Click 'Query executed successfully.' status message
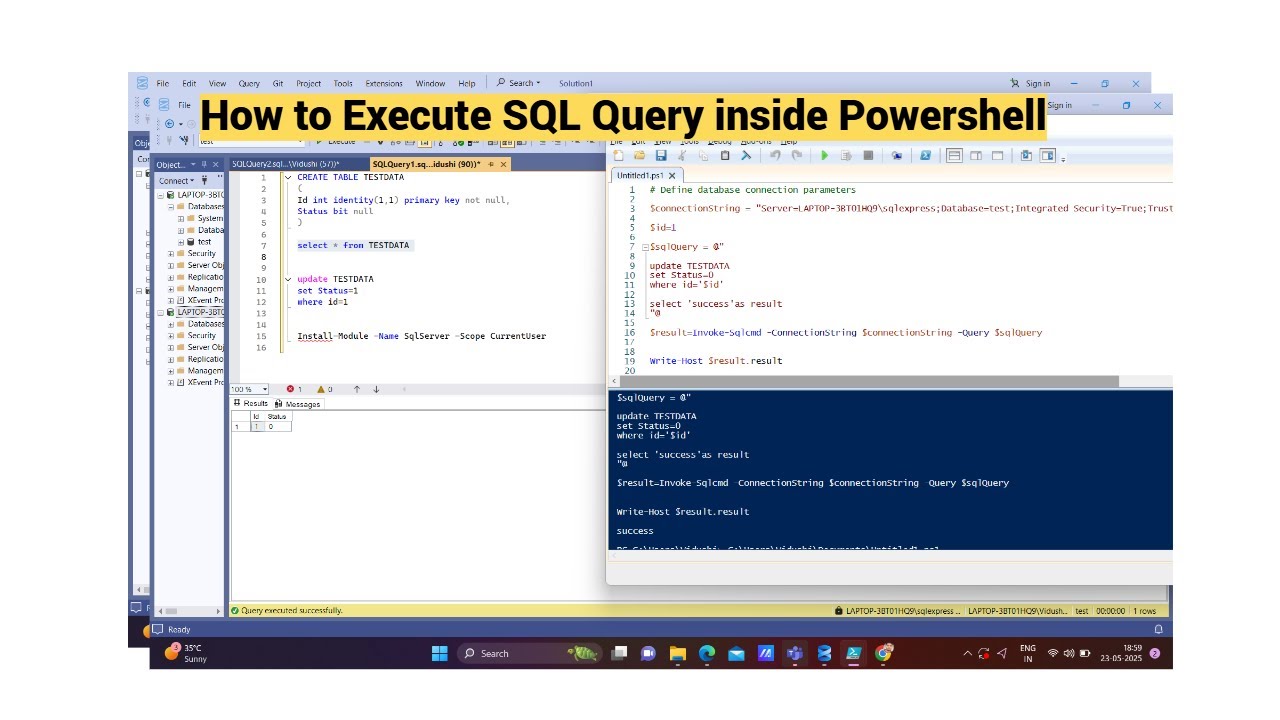Viewport: 1280px width, 720px height. [x=292, y=610]
